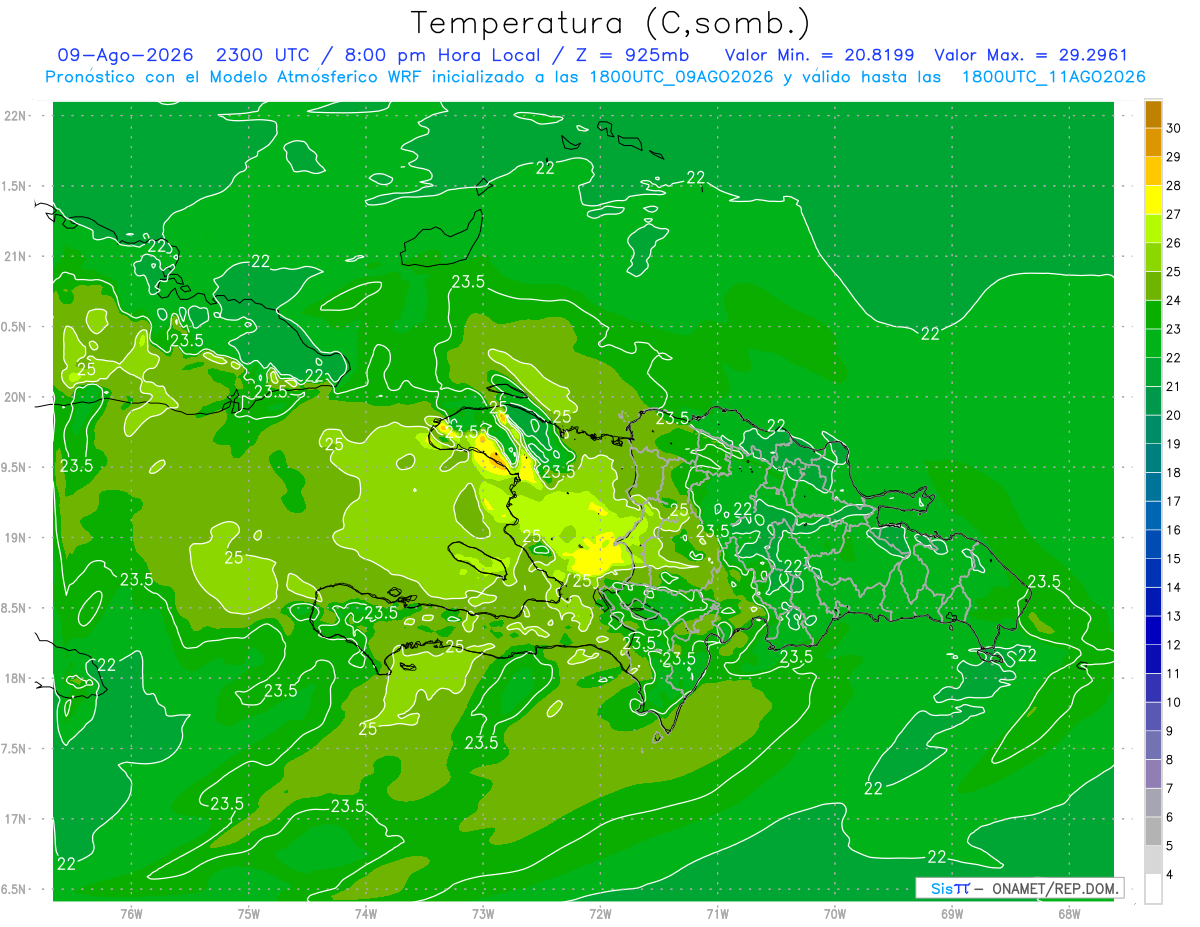The image size is (1200, 927).
Task: Click the "17N" latitude axis label
Action: (15, 819)
